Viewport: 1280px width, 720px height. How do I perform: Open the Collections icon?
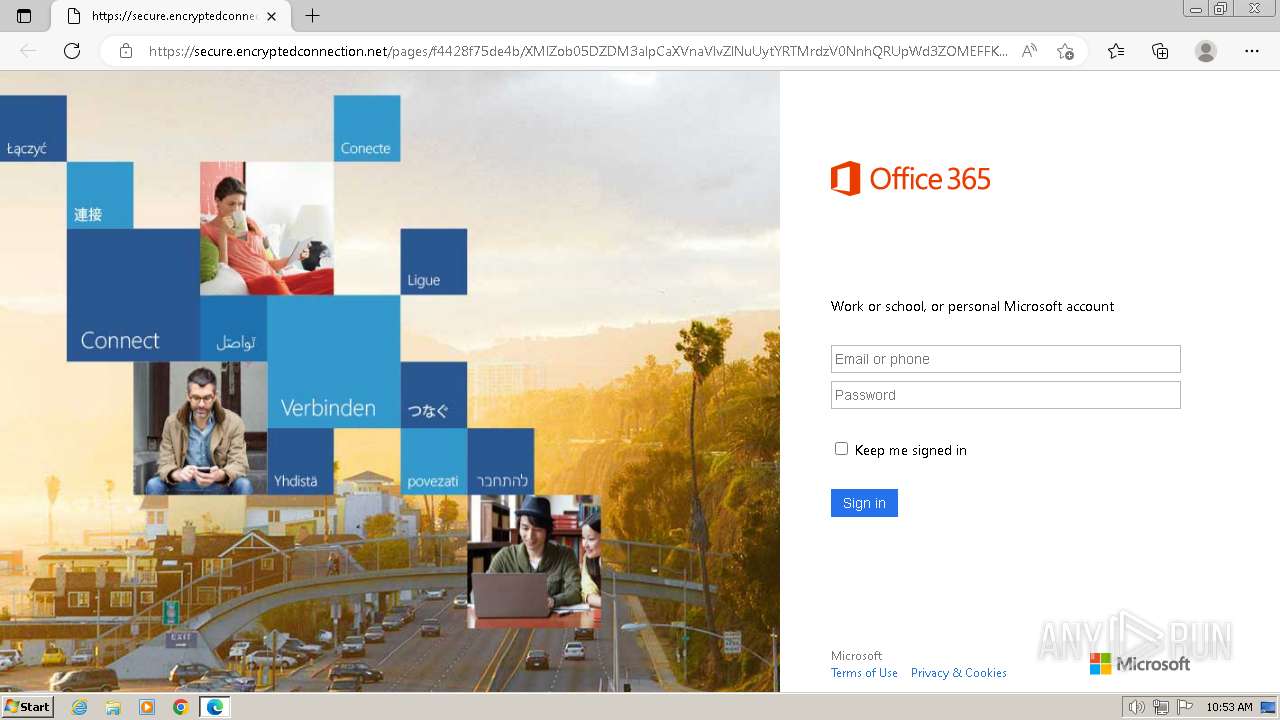coord(1160,51)
